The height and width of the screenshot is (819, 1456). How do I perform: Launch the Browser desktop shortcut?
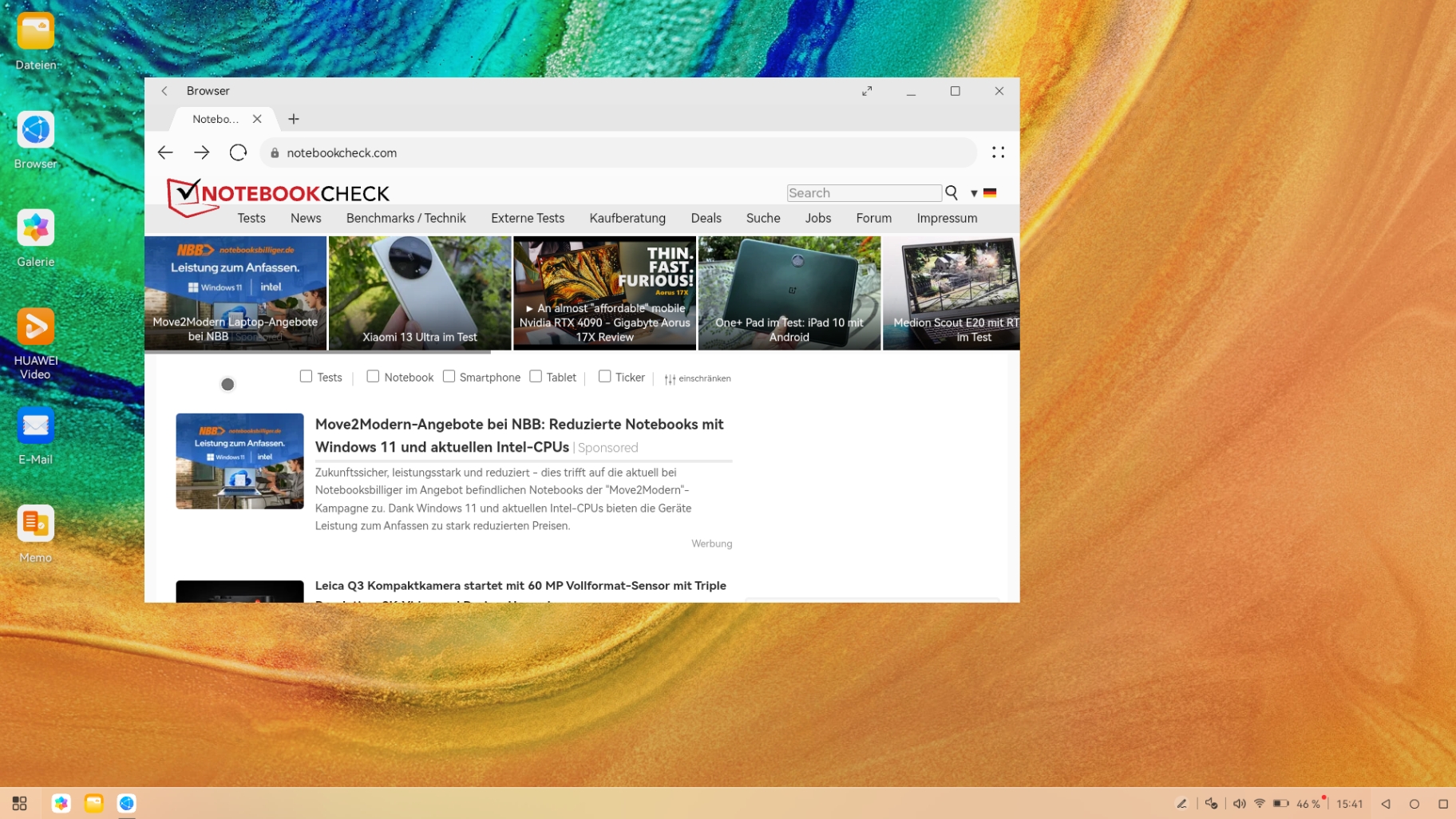click(35, 130)
